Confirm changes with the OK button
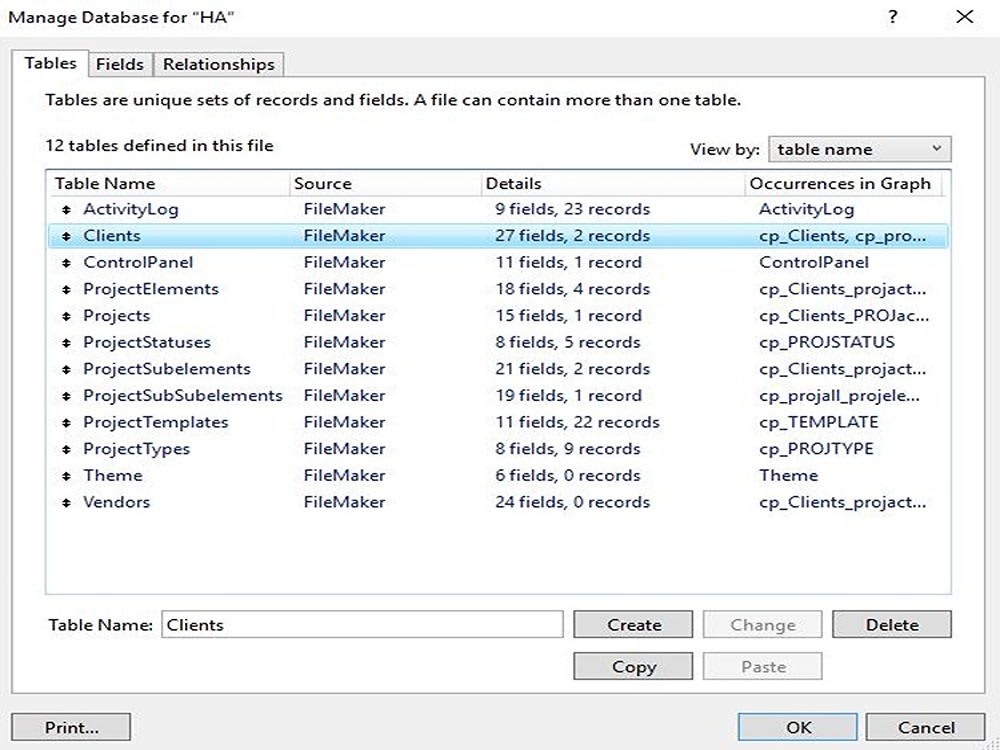Viewport: 1000px width, 750px height. click(795, 727)
